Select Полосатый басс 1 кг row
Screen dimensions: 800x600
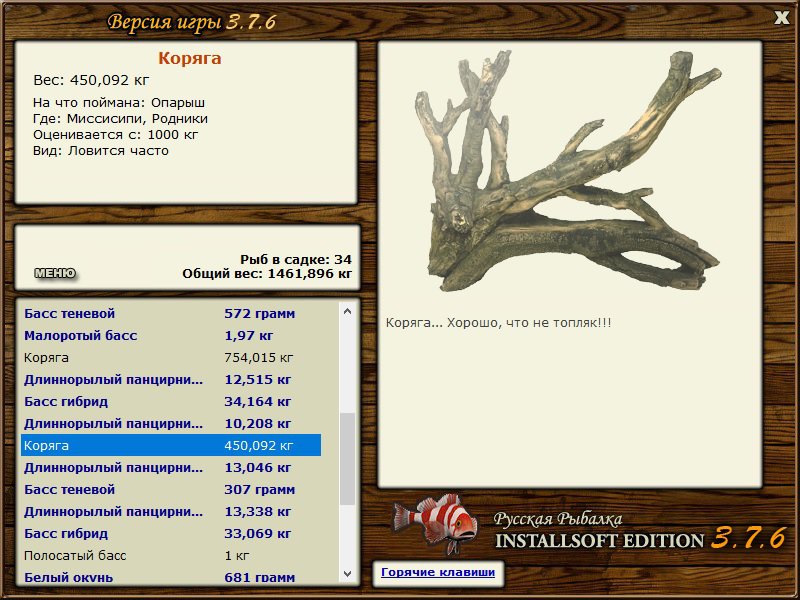171,555
